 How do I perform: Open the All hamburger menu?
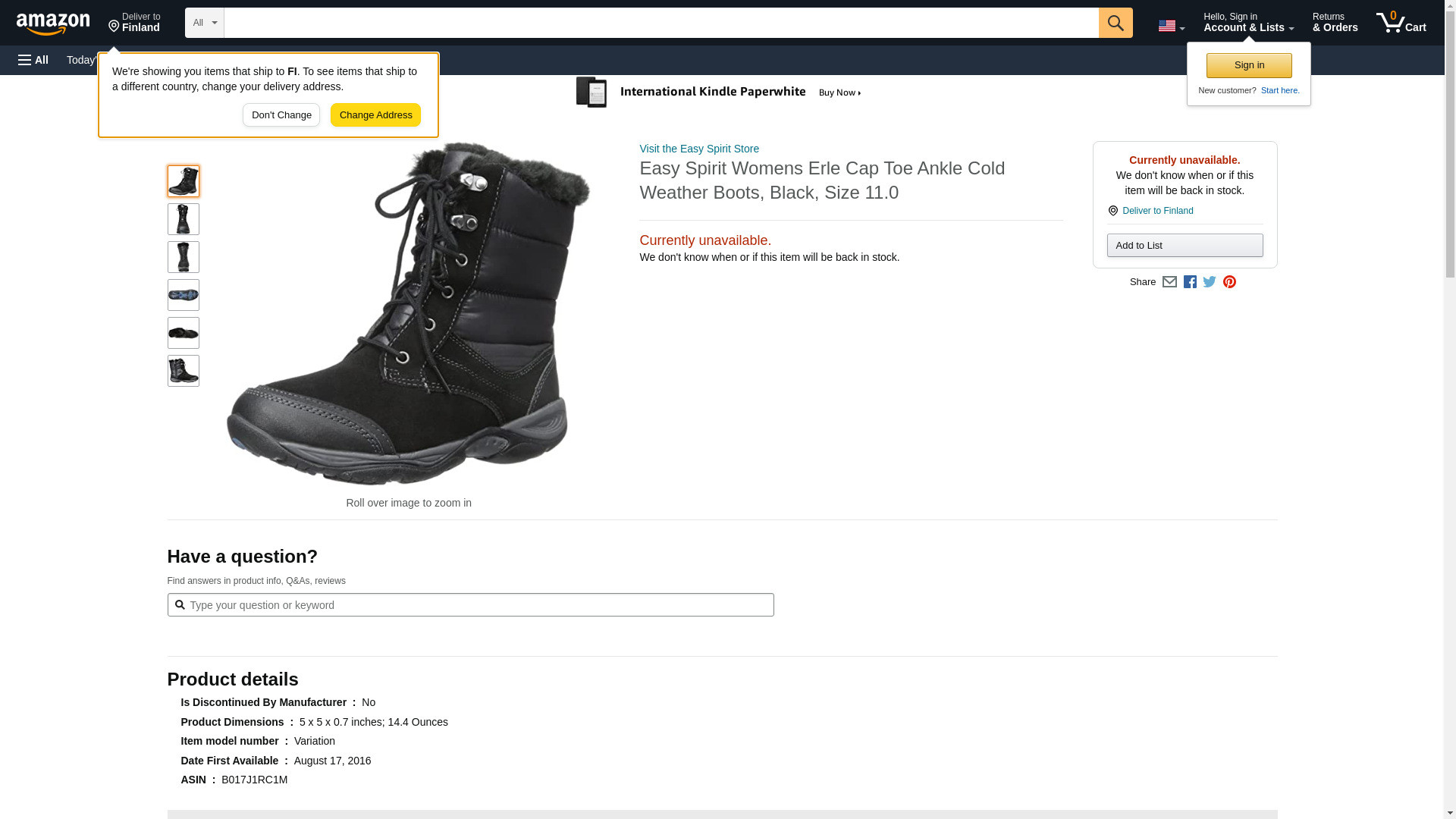[33, 60]
